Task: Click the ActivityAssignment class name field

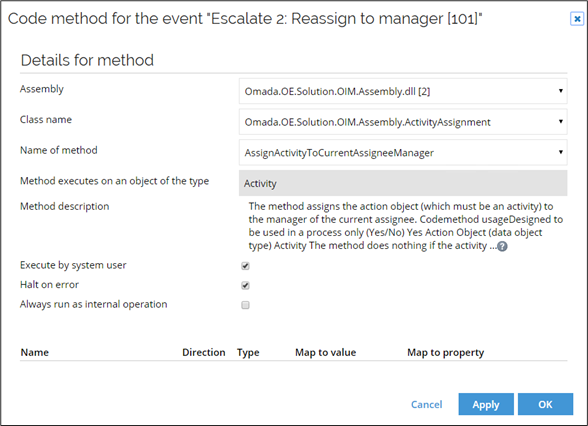Action: (x=403, y=122)
